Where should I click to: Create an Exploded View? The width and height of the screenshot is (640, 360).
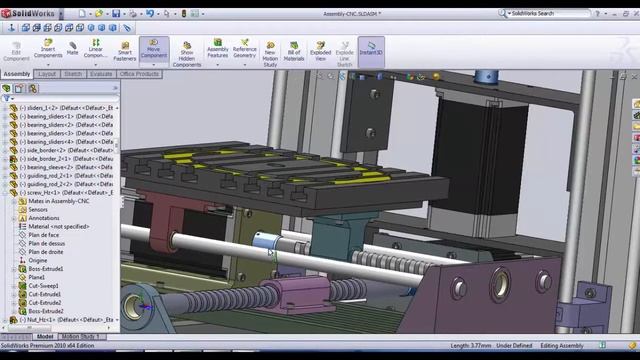(x=320, y=51)
